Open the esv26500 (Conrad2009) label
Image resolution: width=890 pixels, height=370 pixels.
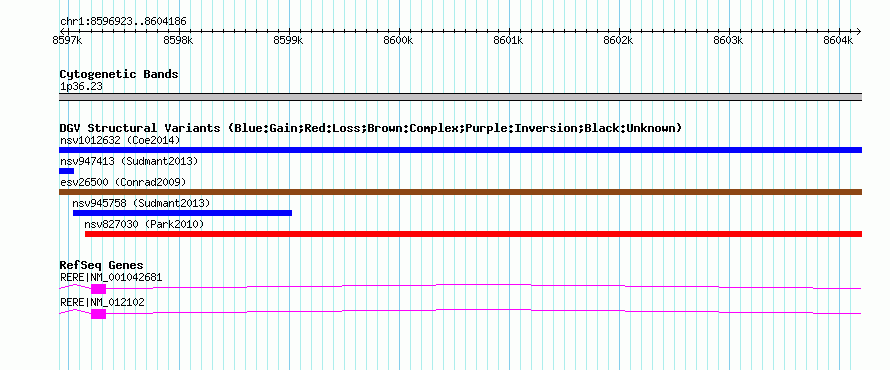(x=123, y=182)
